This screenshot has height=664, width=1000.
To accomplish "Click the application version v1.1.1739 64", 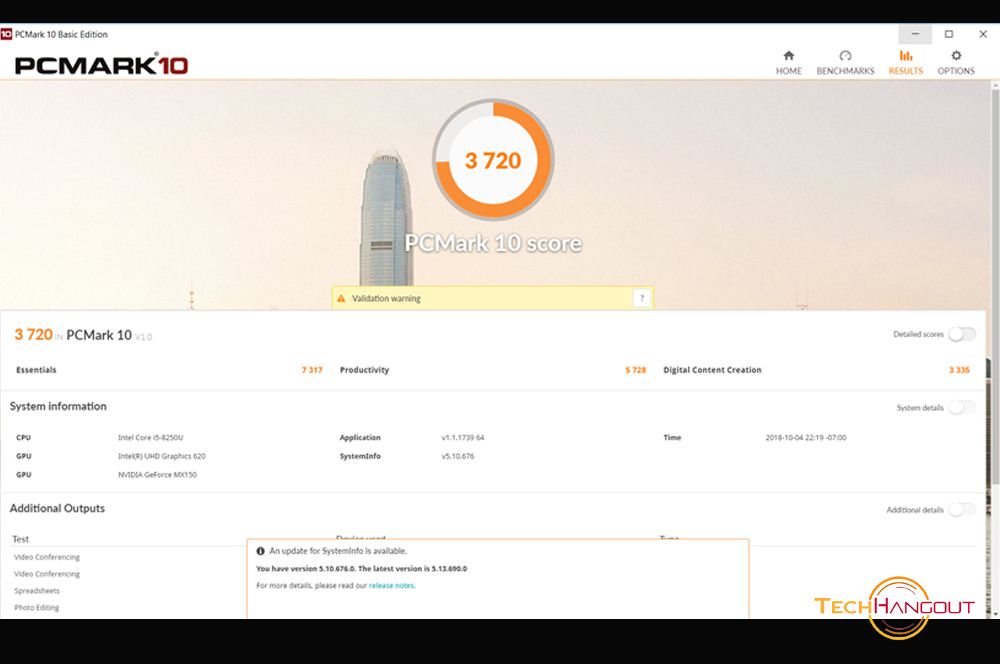I will pyautogui.click(x=463, y=438).
